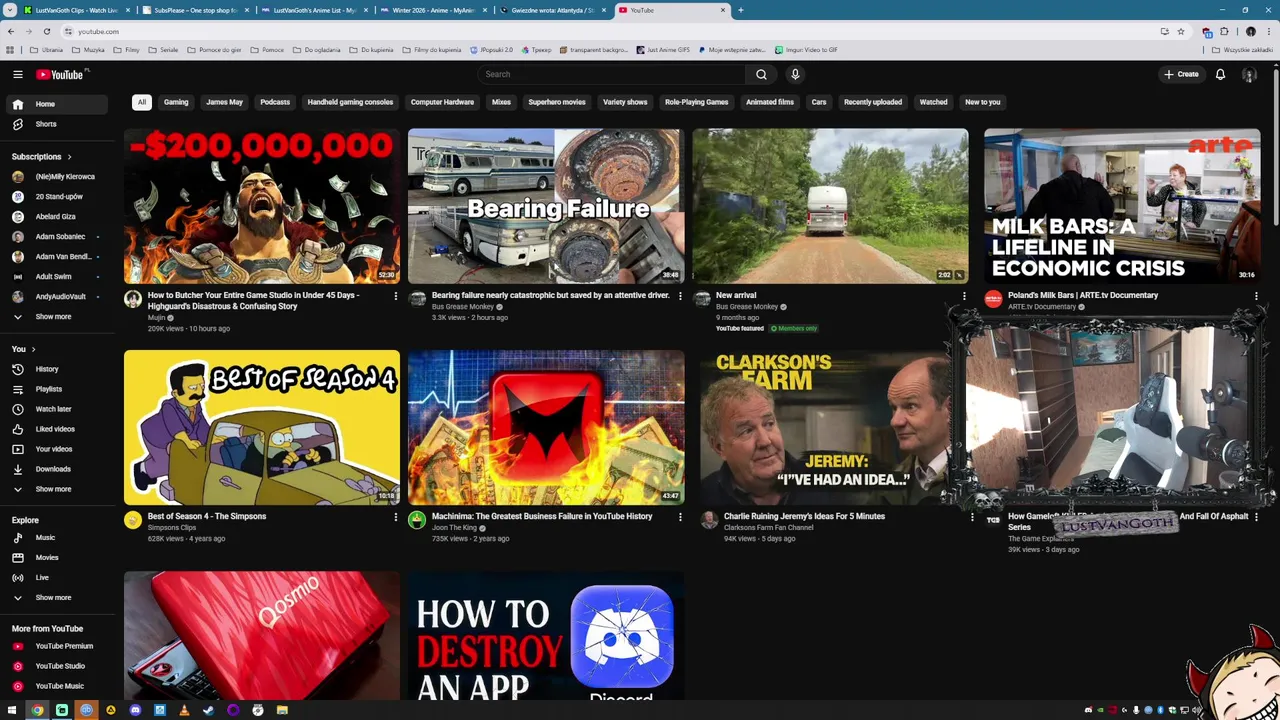Open Music under Explore
The height and width of the screenshot is (720, 1280).
click(x=56, y=537)
